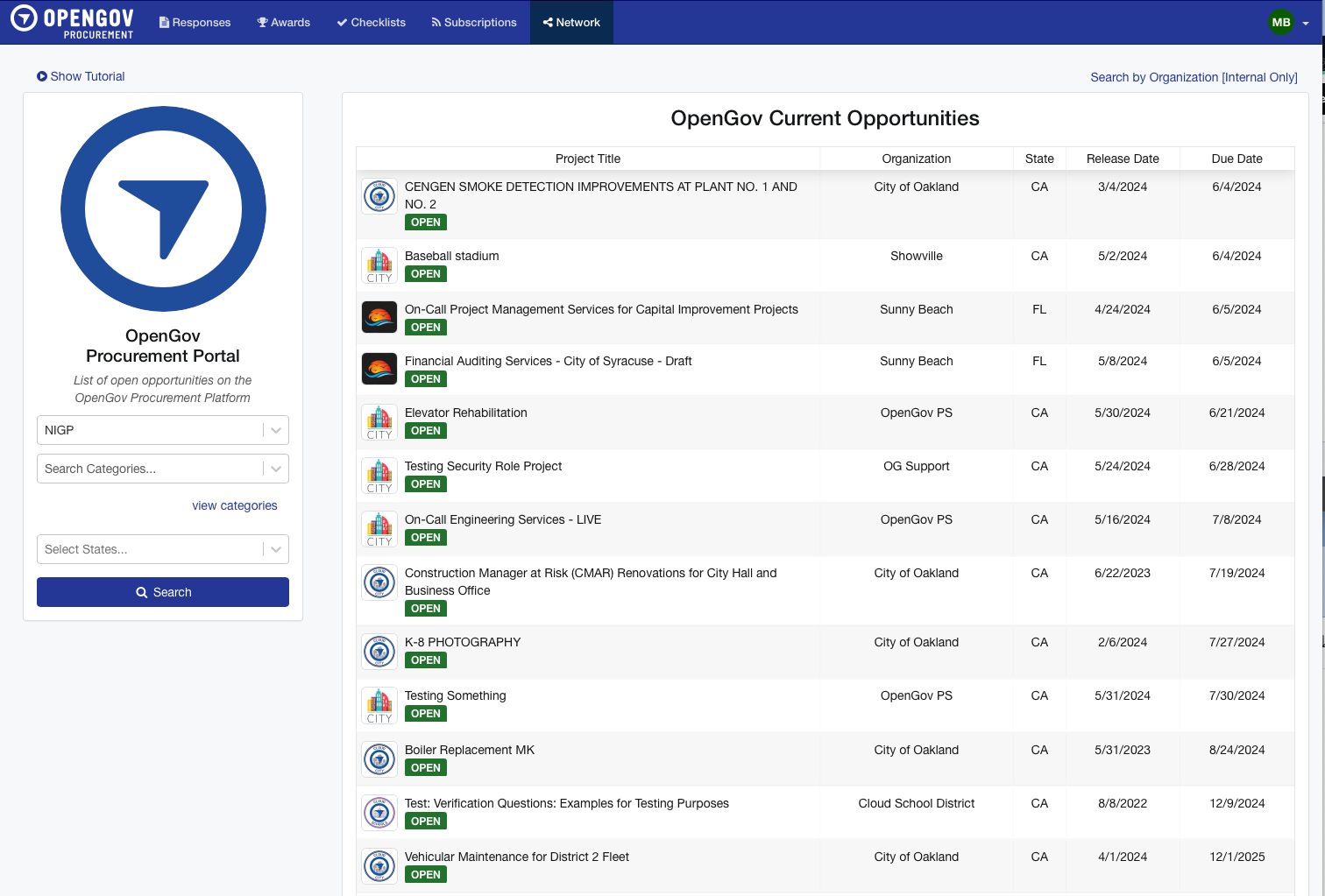This screenshot has height=896, width=1325.
Task: Click the Subscriptions feed icon
Action: (435, 22)
